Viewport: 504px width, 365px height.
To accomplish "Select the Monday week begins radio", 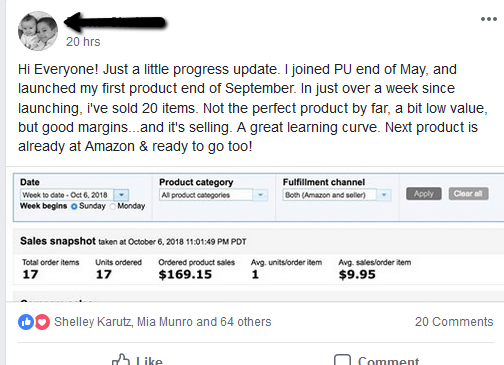I will tap(113, 206).
